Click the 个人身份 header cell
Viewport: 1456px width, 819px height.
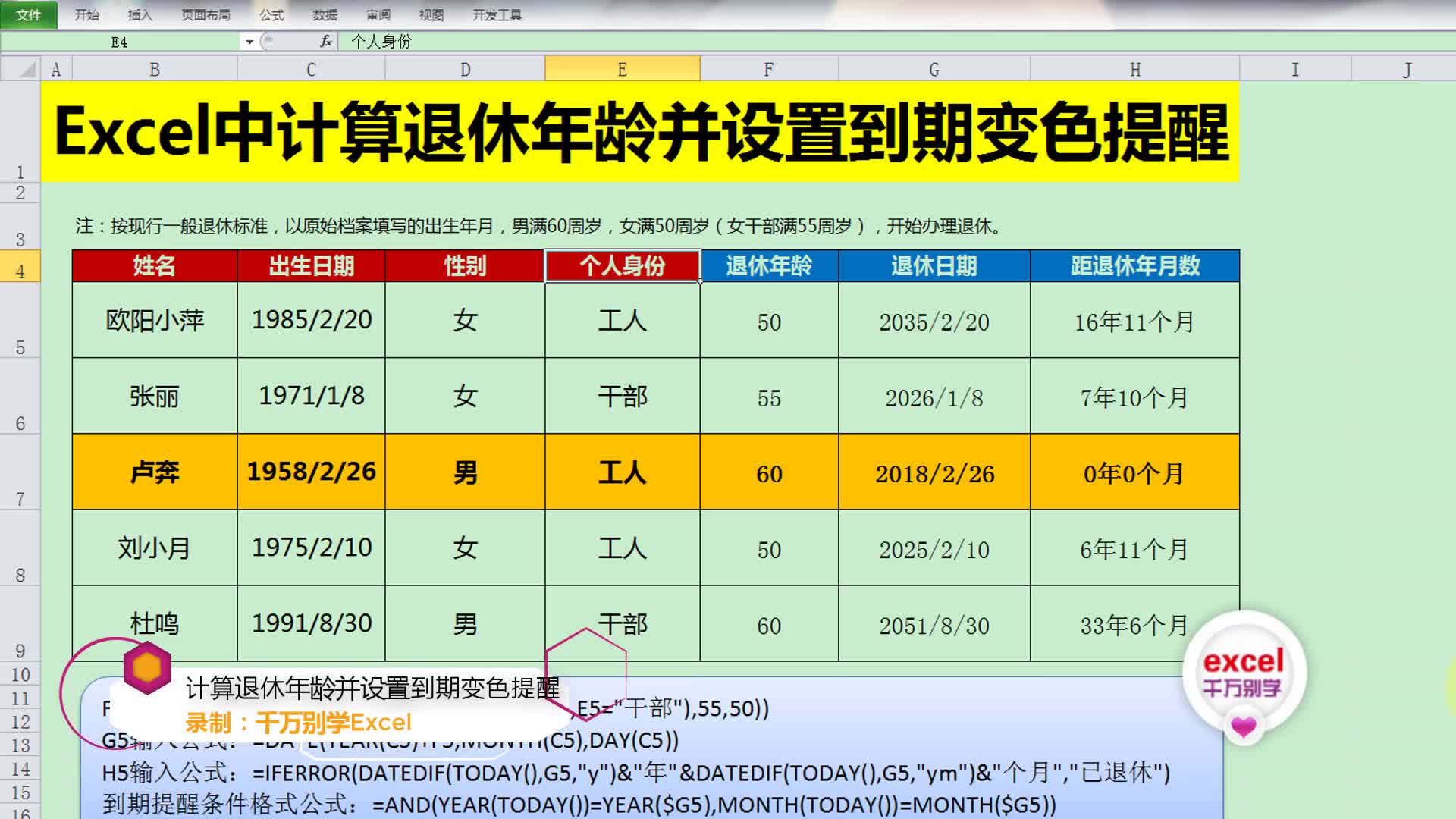[x=622, y=266]
